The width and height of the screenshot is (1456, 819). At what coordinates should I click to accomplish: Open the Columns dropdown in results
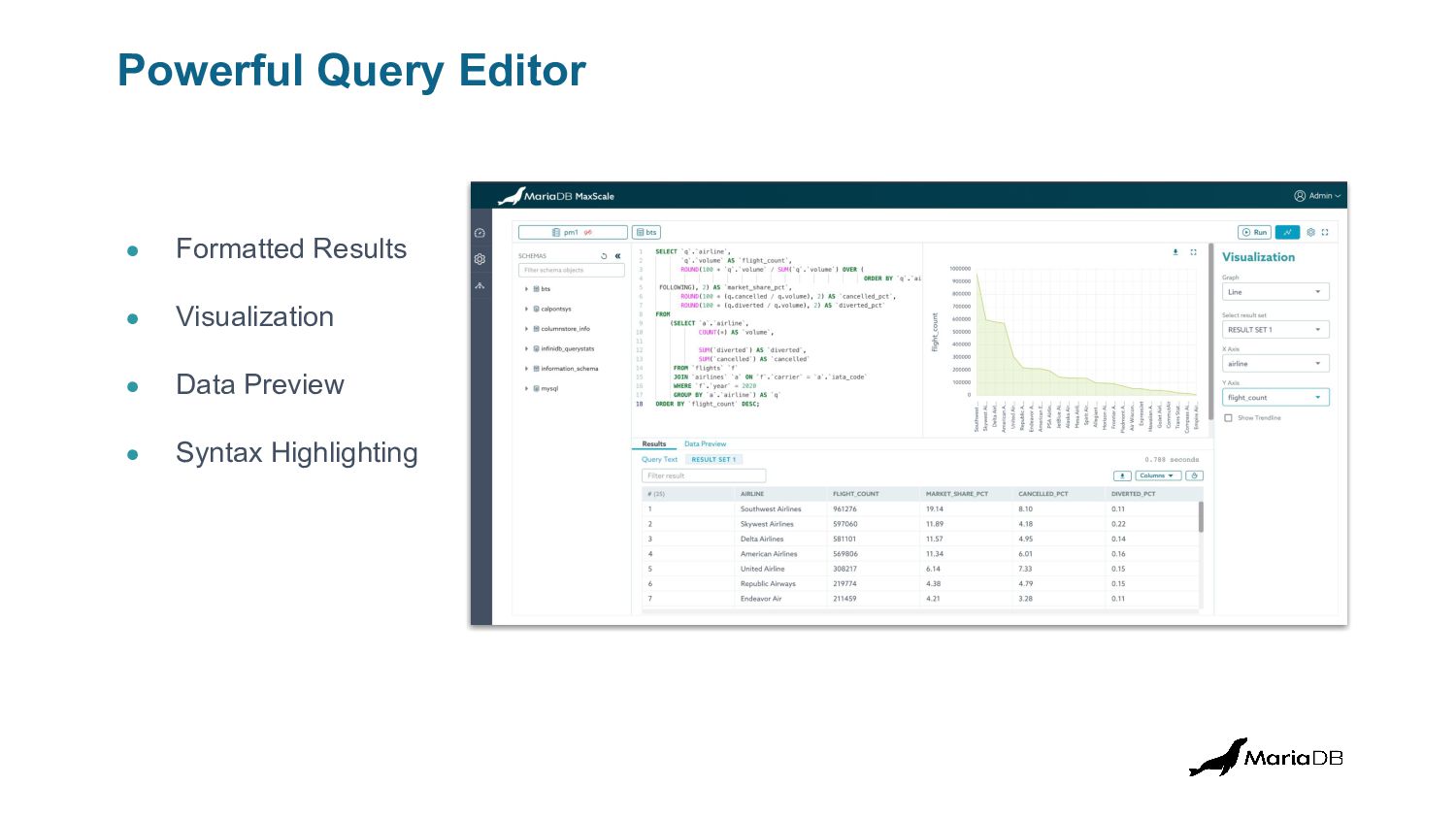point(1158,475)
